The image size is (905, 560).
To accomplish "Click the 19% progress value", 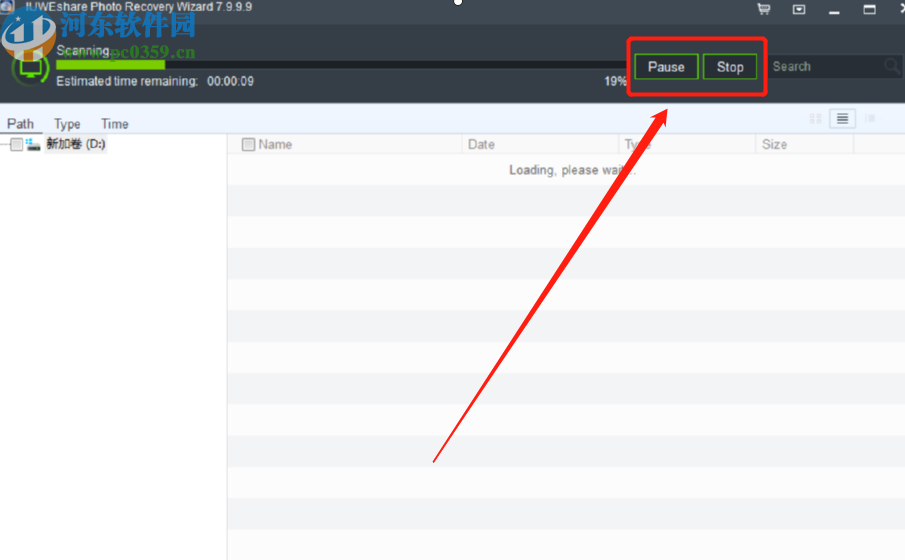I will click(x=615, y=81).
